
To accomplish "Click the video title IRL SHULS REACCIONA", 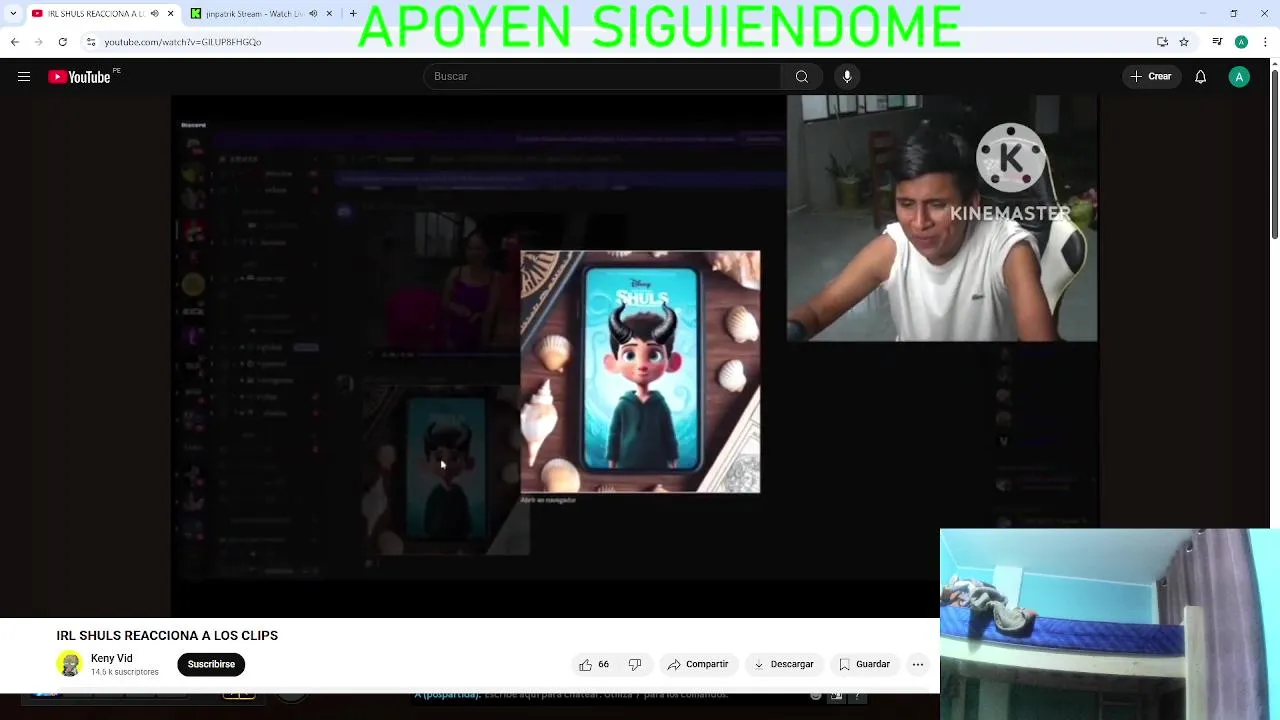I will click(167, 636).
